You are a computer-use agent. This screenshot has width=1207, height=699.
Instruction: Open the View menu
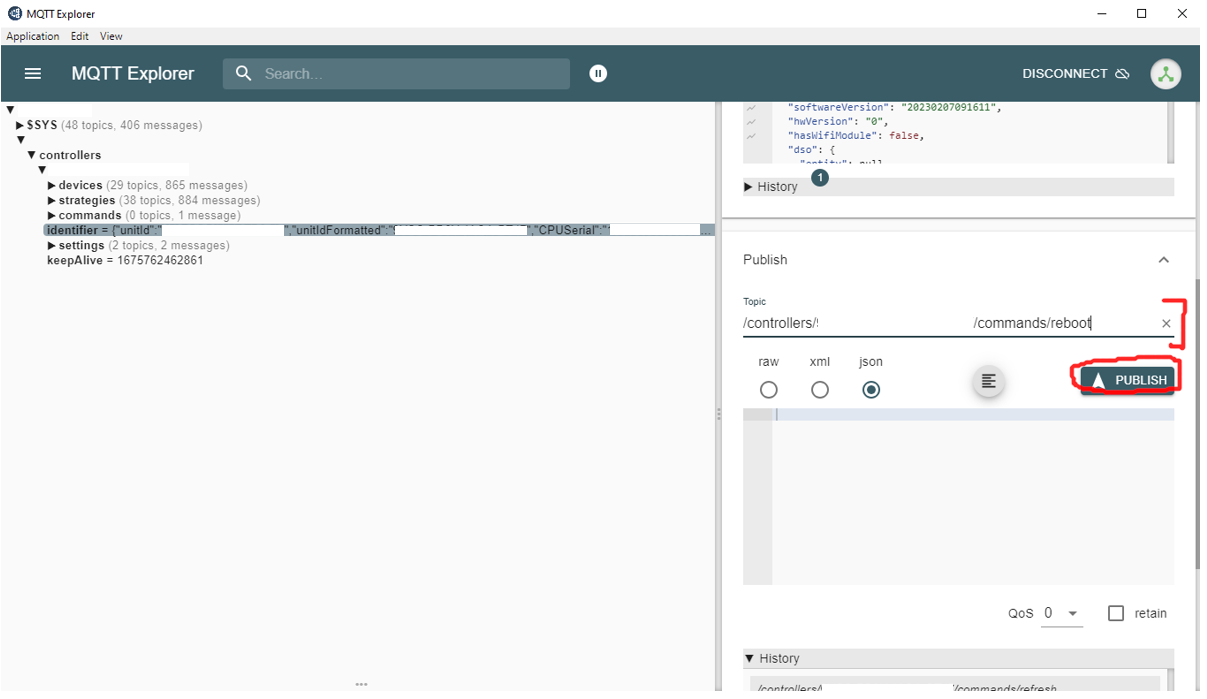pos(111,36)
